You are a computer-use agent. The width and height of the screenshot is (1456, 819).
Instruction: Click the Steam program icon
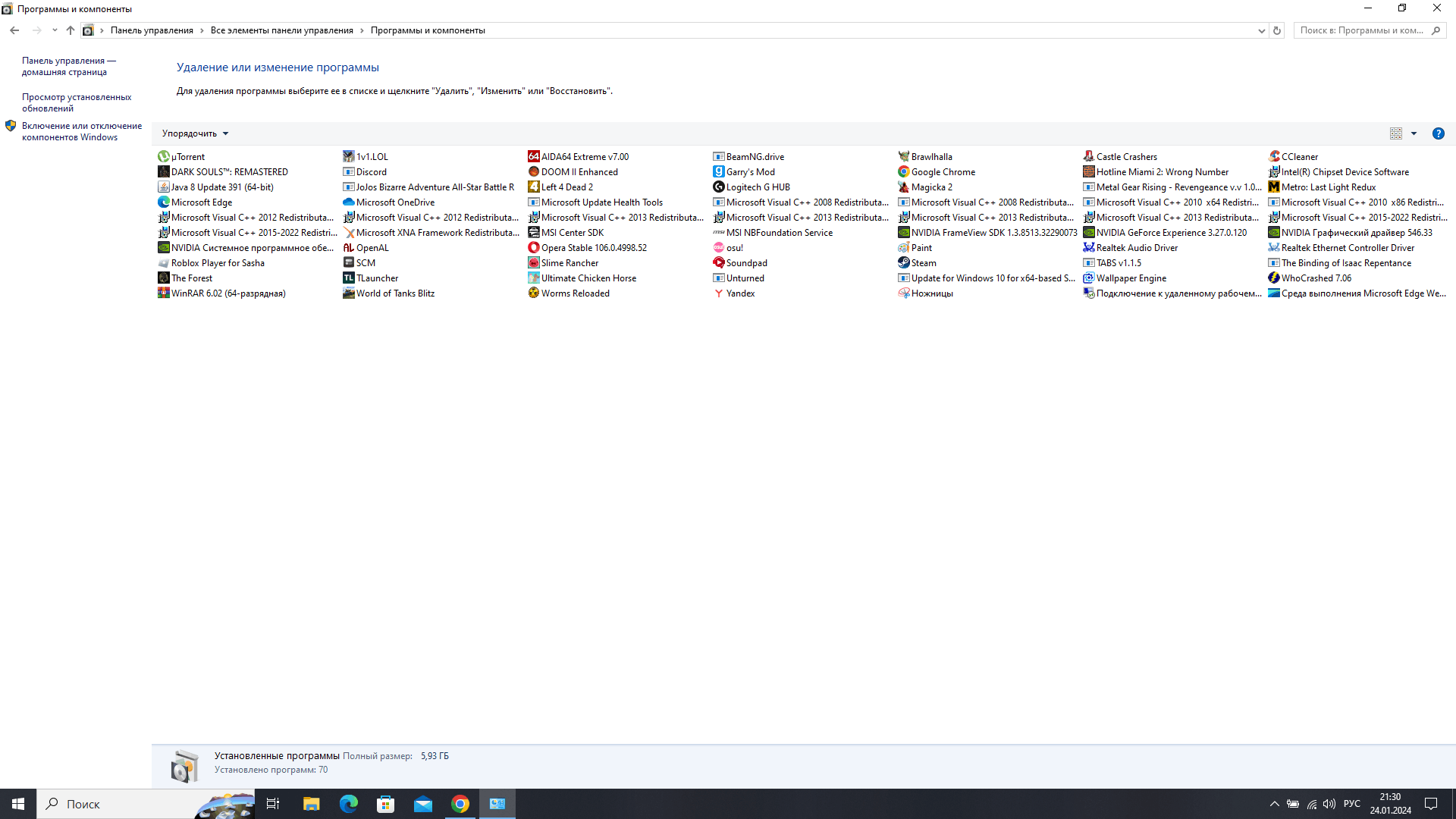coord(903,263)
